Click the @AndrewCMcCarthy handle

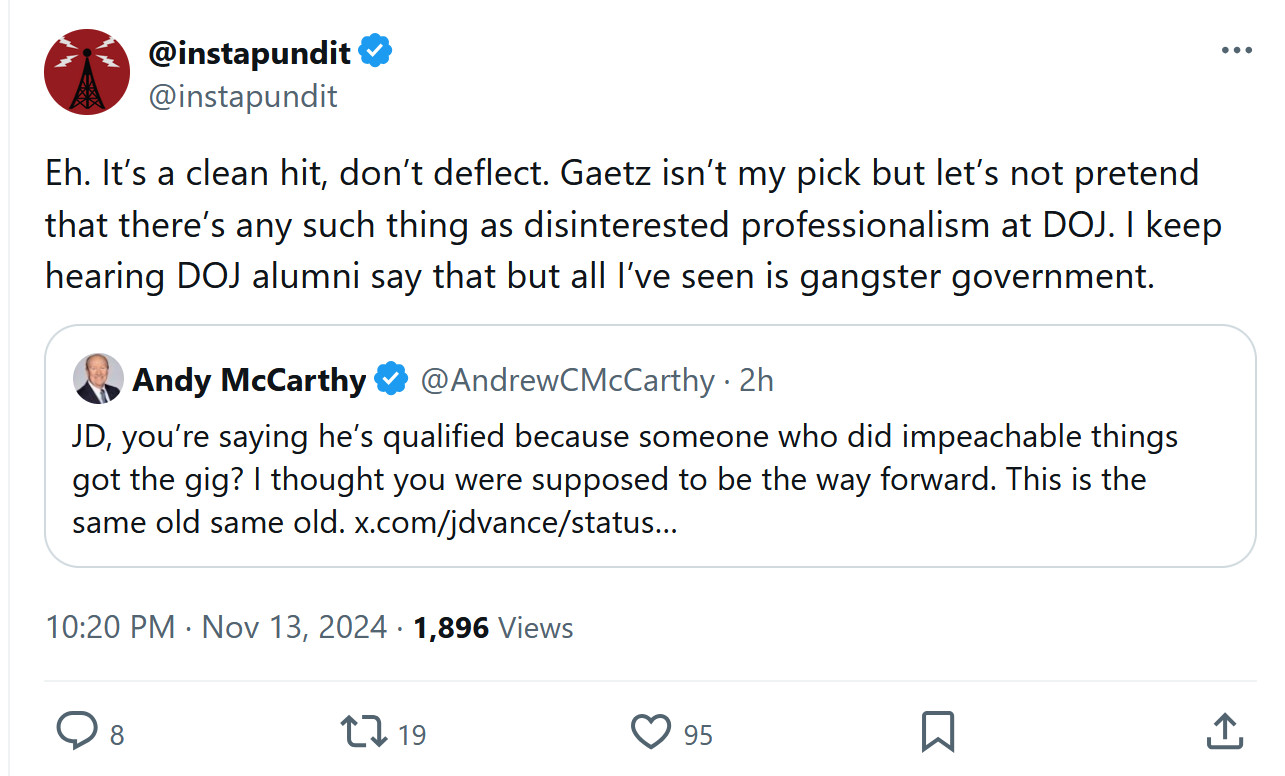[568, 380]
